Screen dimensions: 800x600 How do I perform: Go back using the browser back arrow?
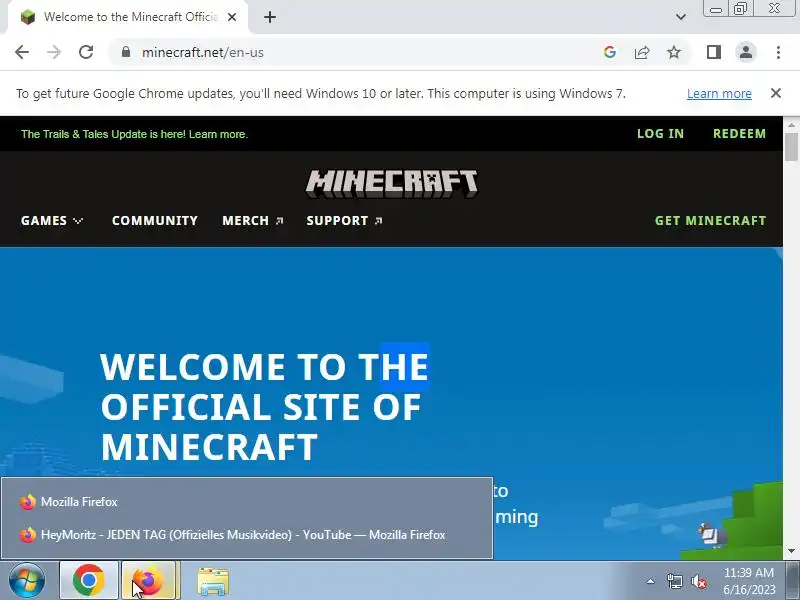click(x=22, y=52)
